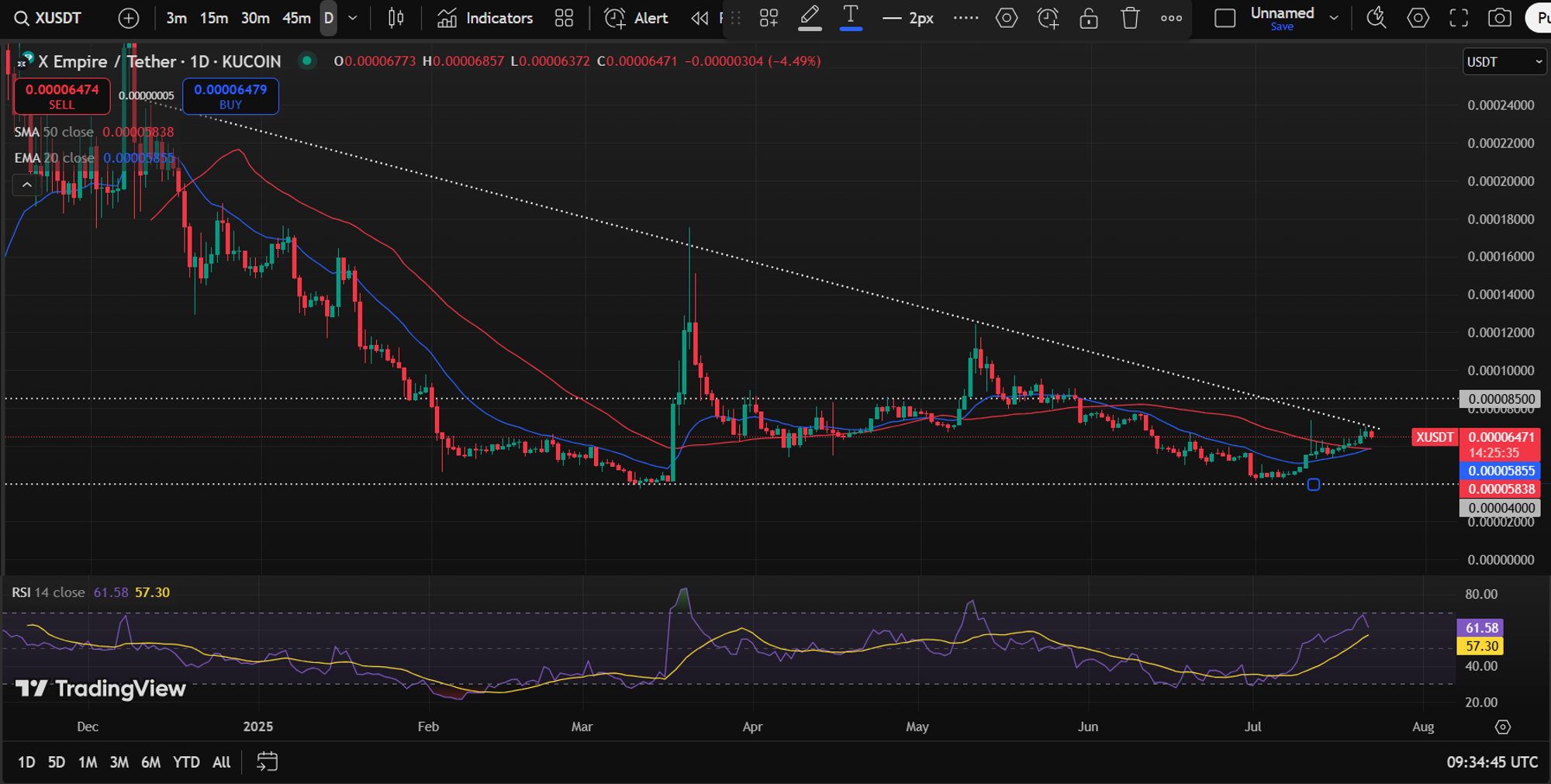Screen dimensions: 1551x784
Task: Open drawing templates icon in floating toolbar
Action: click(x=769, y=18)
